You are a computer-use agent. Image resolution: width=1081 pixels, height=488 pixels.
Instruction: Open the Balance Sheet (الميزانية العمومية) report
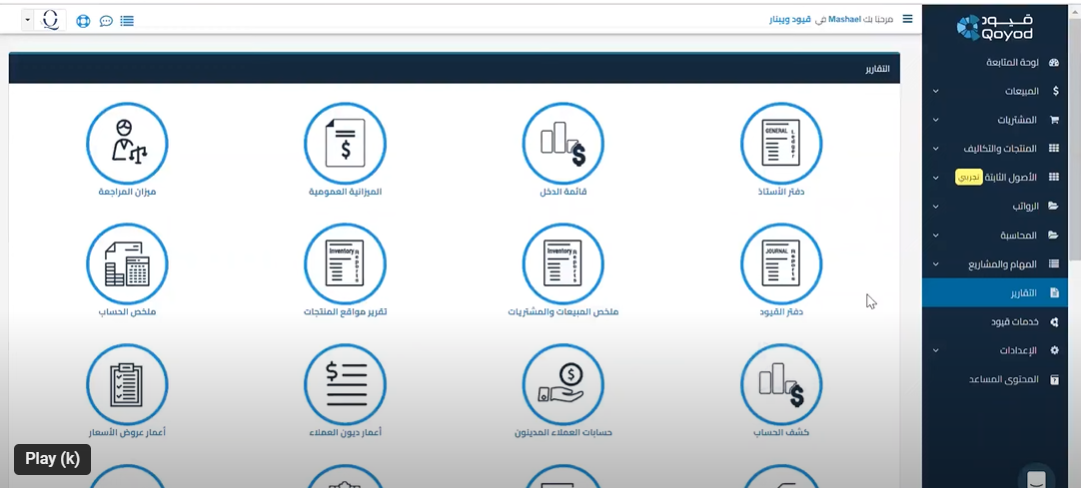(x=345, y=144)
